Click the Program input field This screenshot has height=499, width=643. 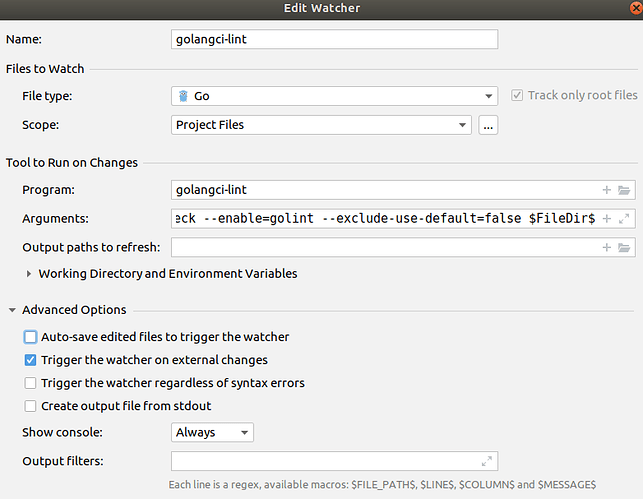point(403,190)
